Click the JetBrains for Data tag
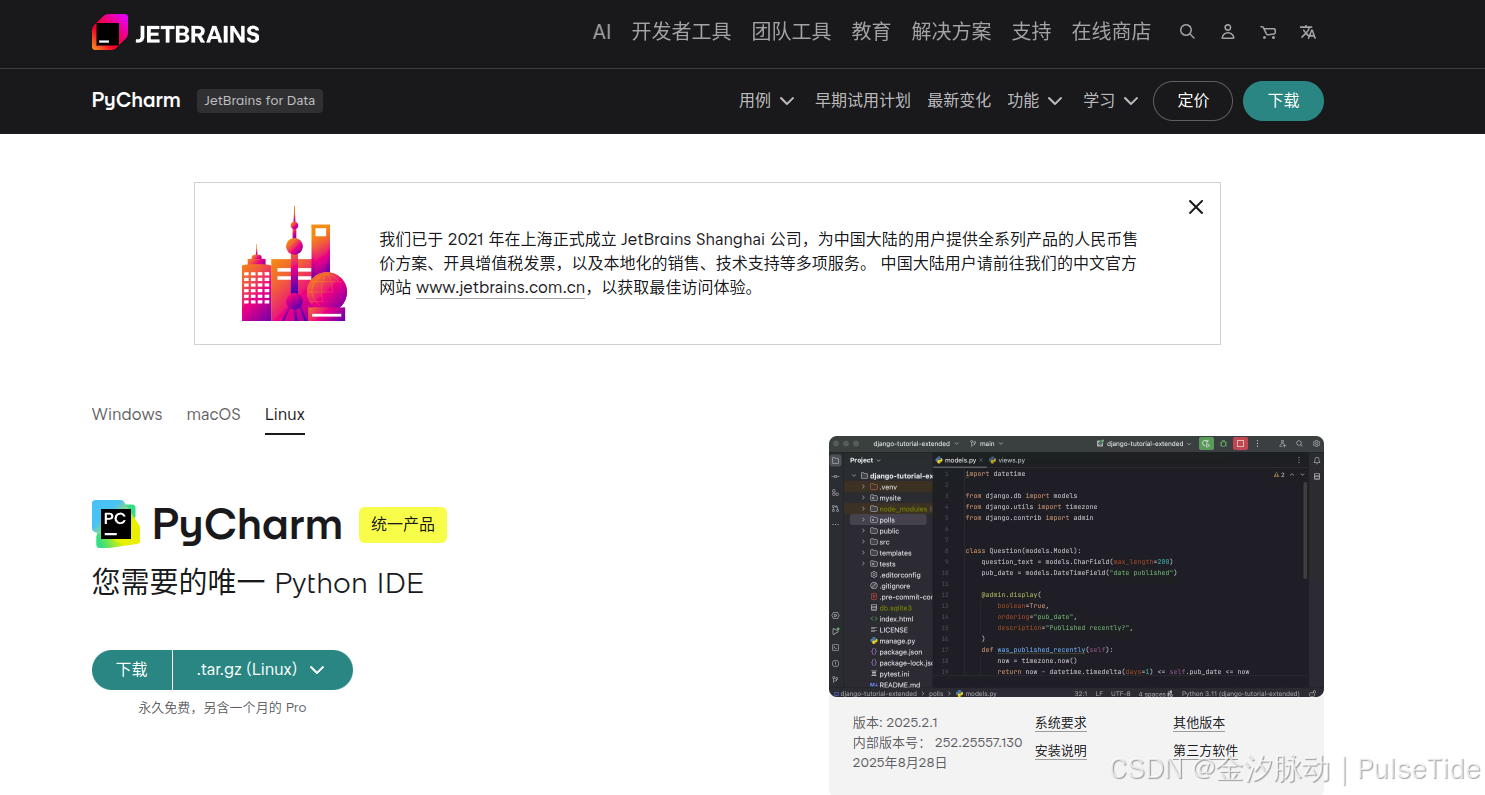 (x=260, y=101)
